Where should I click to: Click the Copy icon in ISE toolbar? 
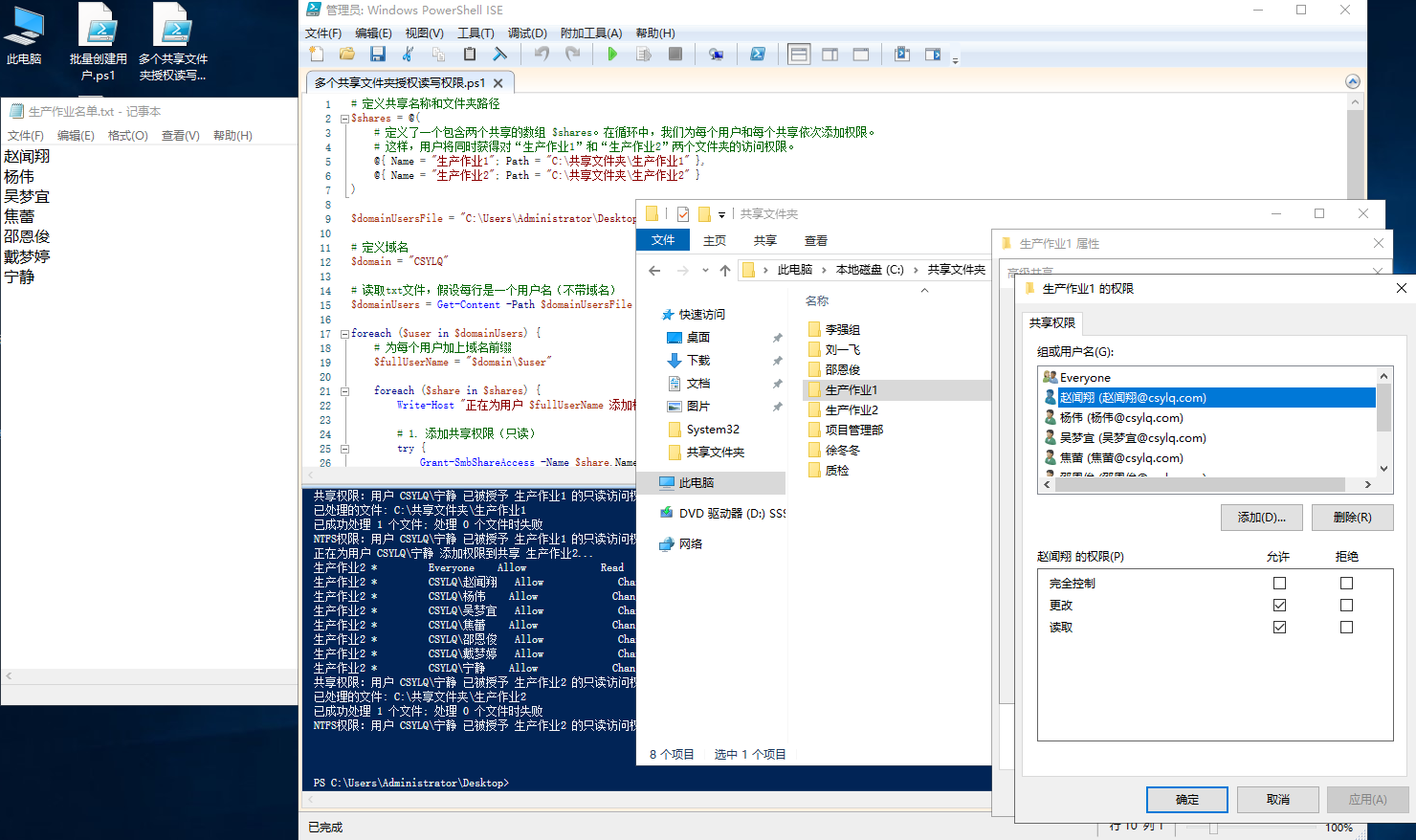pos(438,55)
